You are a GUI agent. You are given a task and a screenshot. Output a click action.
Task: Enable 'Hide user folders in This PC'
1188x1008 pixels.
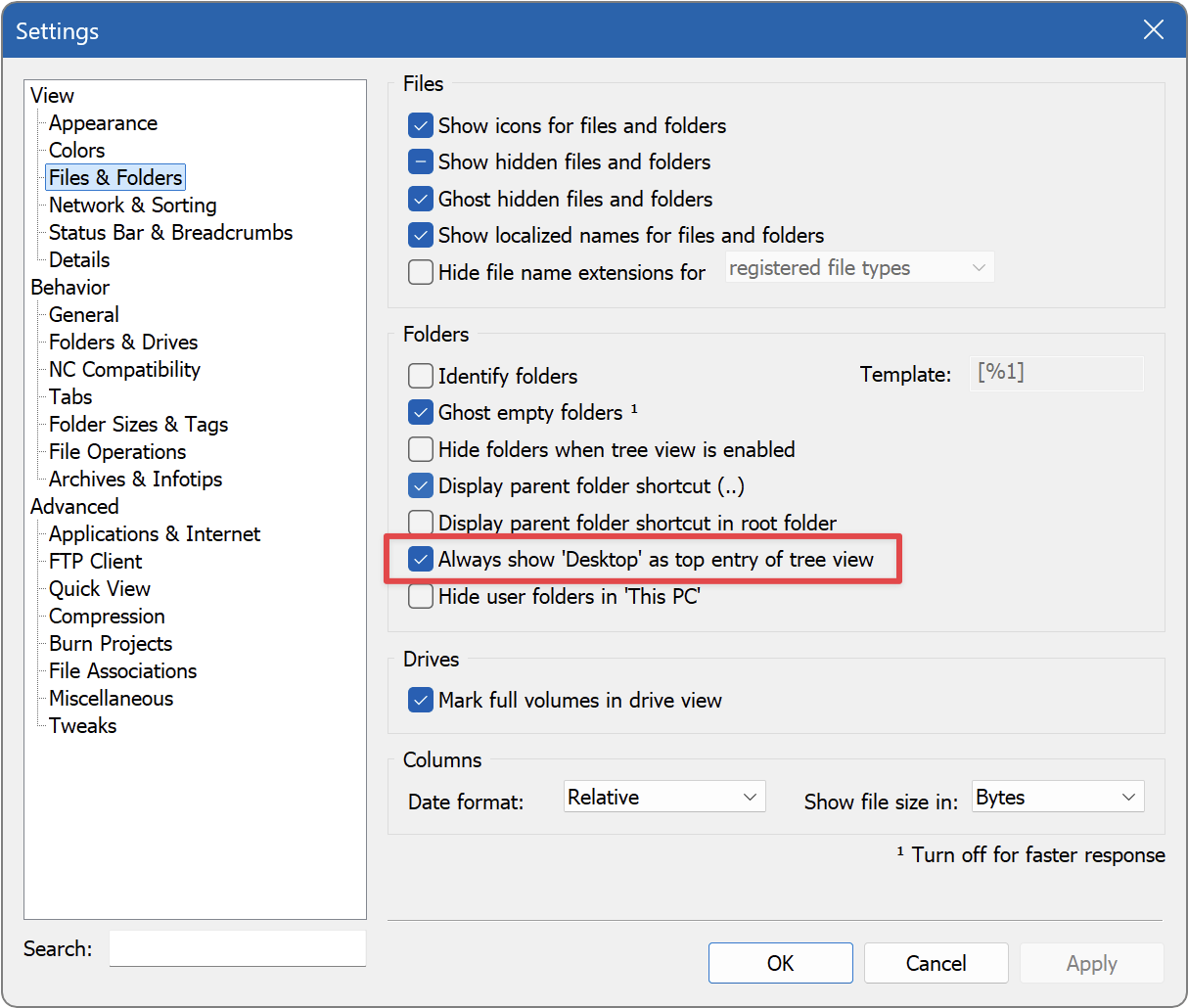(x=421, y=596)
